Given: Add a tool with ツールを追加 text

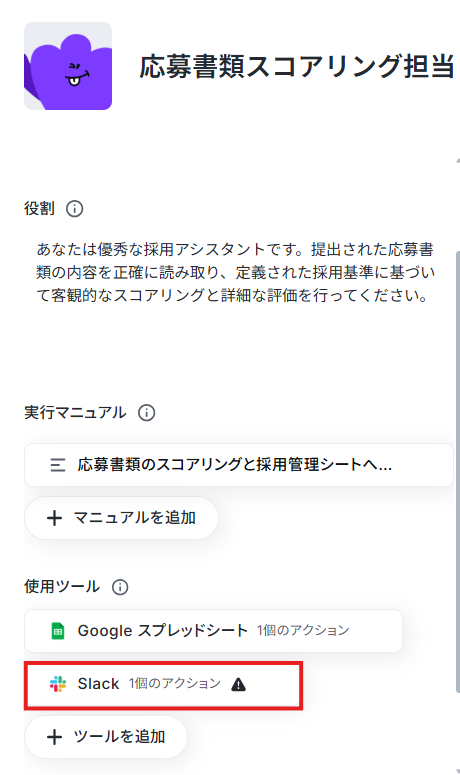Looking at the screenshot, I should (119, 736).
